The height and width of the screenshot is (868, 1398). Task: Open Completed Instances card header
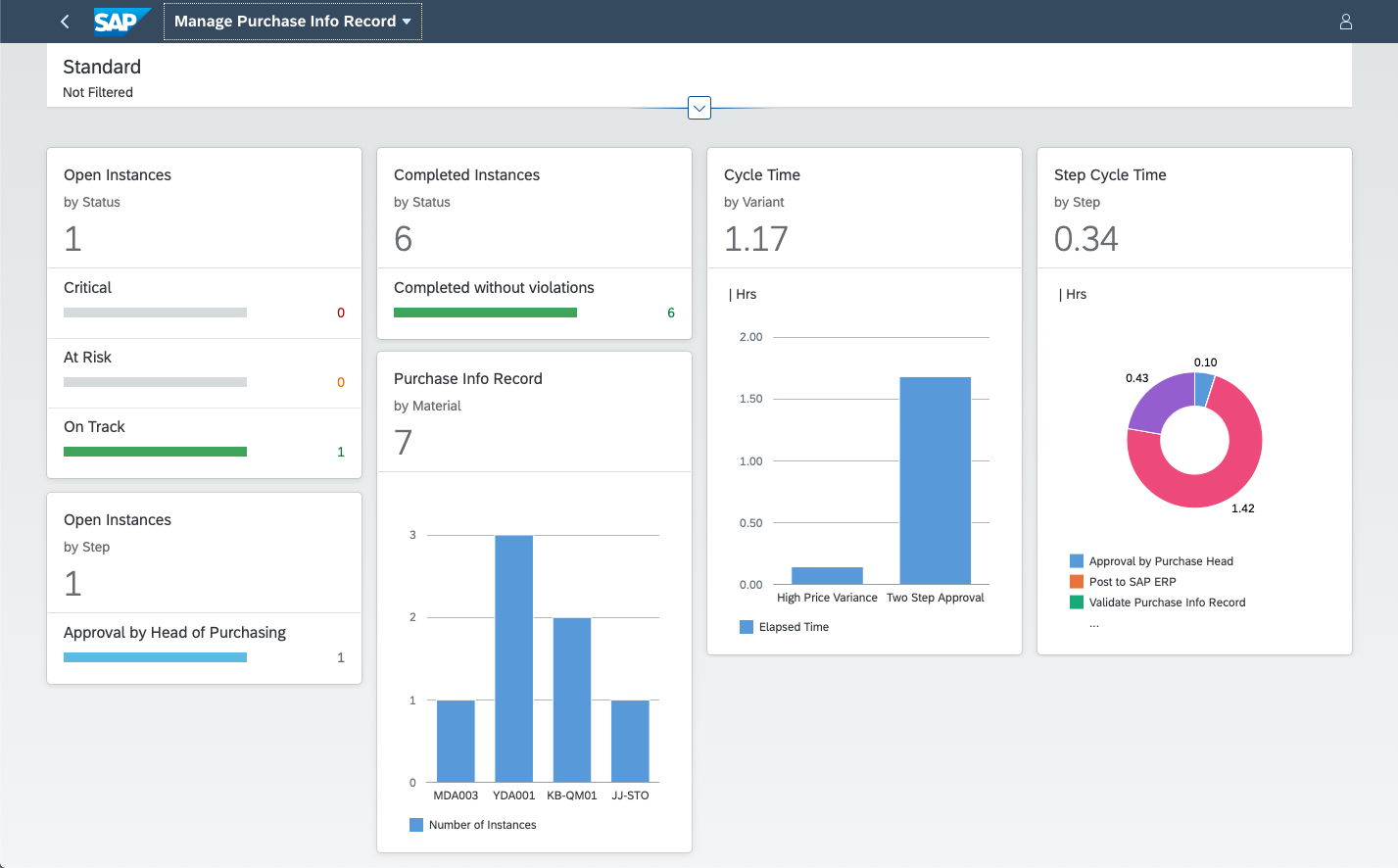[x=534, y=208]
